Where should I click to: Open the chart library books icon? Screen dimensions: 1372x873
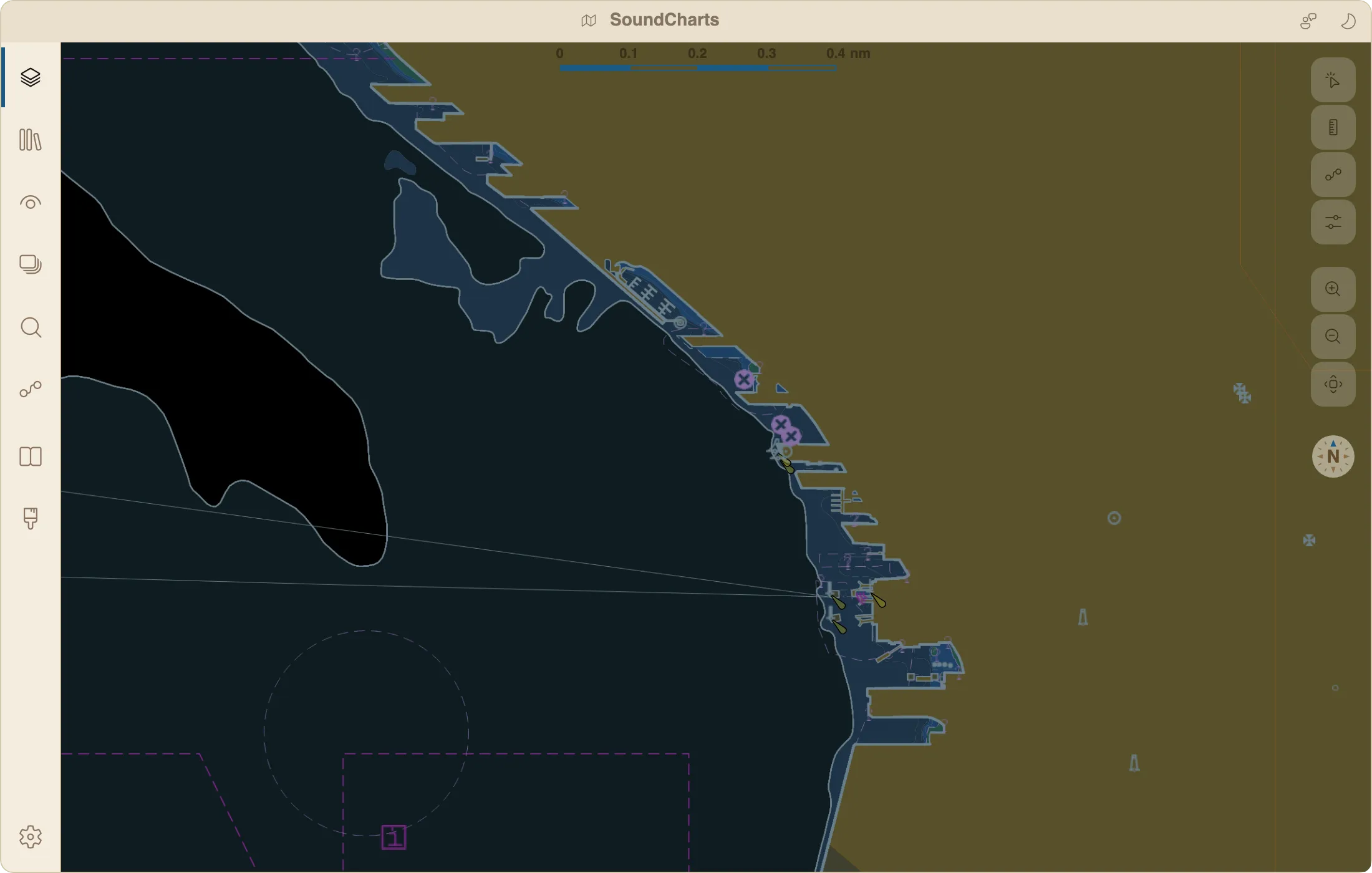(30, 140)
